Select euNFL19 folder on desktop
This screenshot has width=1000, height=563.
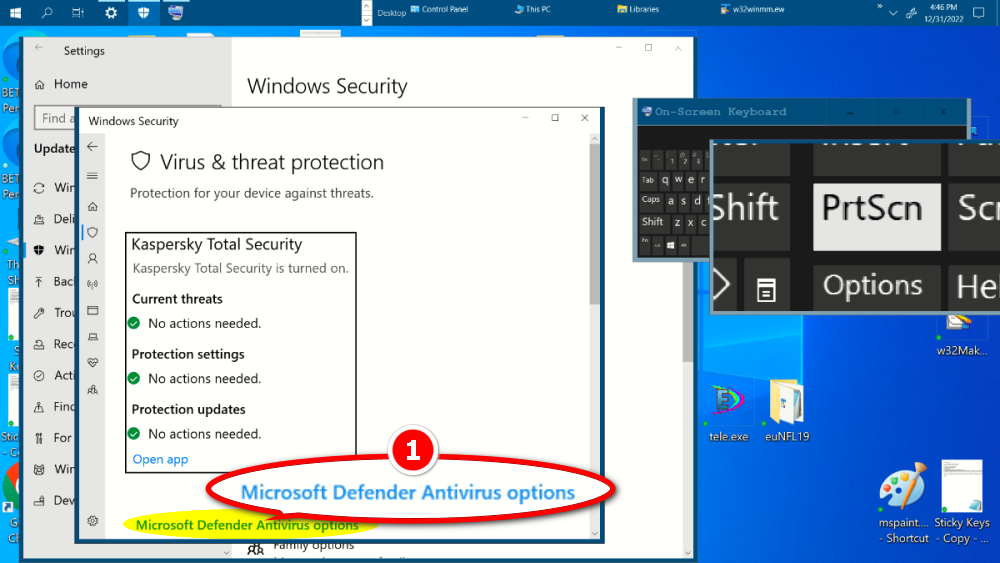[x=786, y=411]
